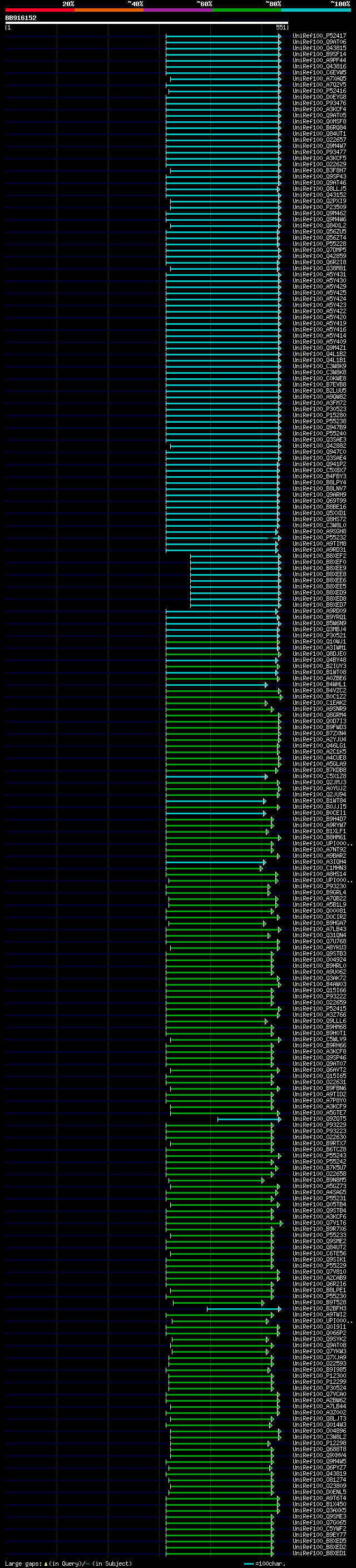The height and width of the screenshot is (1568, 356).
Task: Select hit label UniRef100_Q10WJ1
Action: [319, 641]
